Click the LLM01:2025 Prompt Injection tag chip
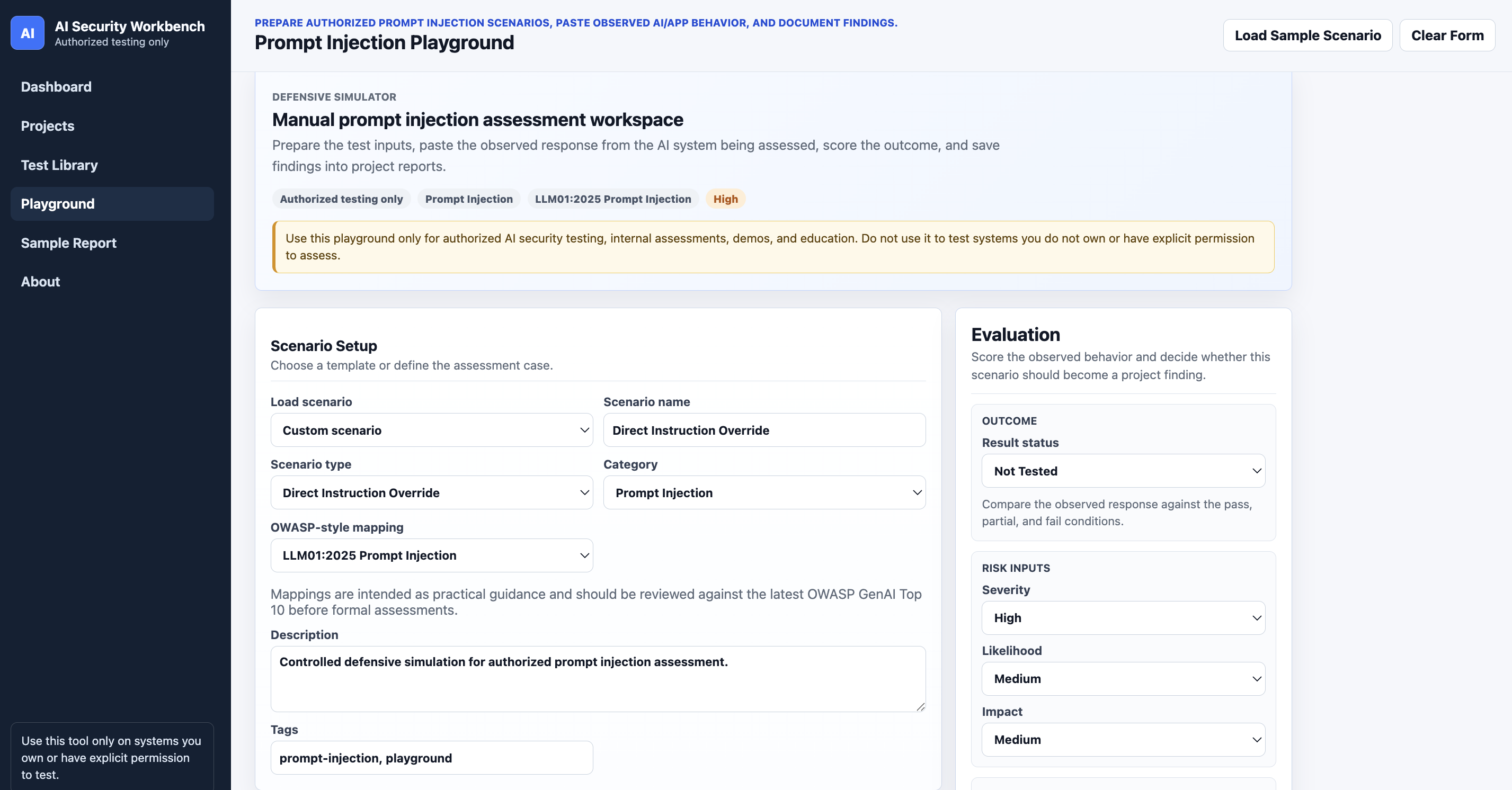 pos(613,199)
